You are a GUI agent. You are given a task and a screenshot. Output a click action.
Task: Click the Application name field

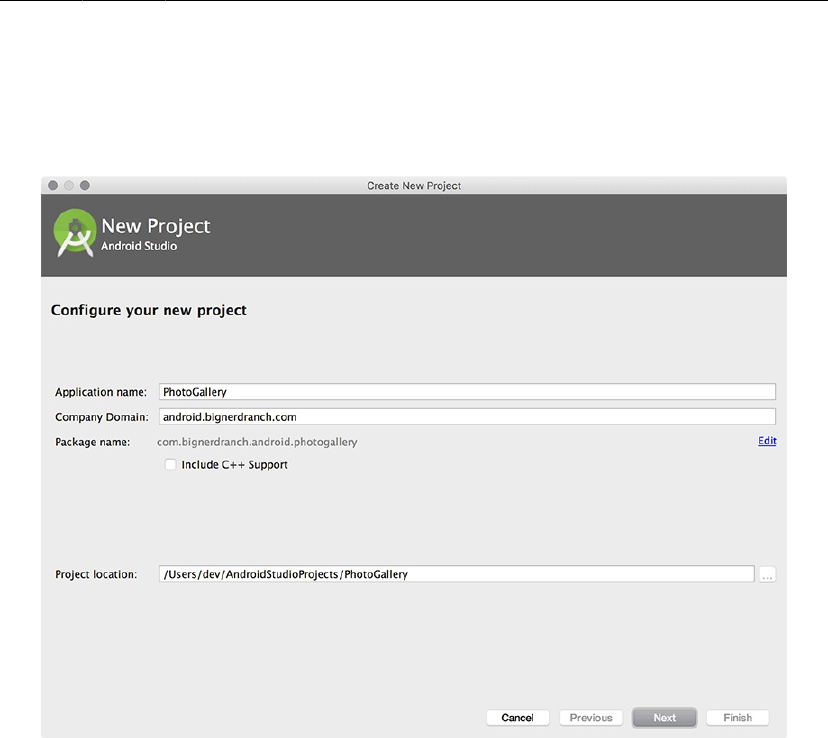pos(467,392)
